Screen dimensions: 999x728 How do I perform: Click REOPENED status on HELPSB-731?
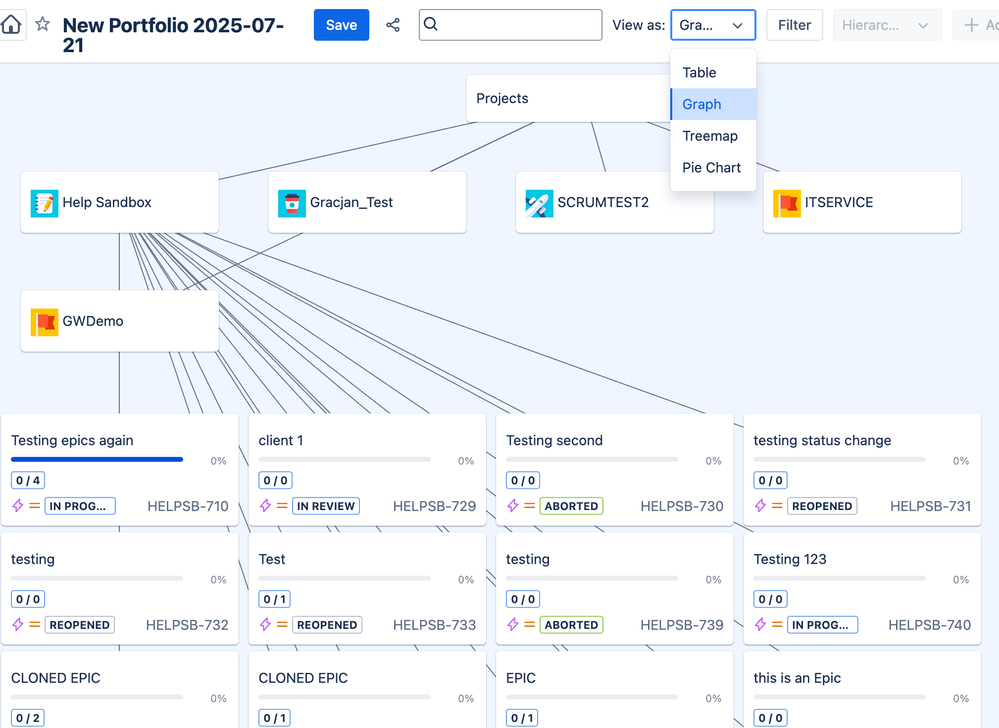822,506
